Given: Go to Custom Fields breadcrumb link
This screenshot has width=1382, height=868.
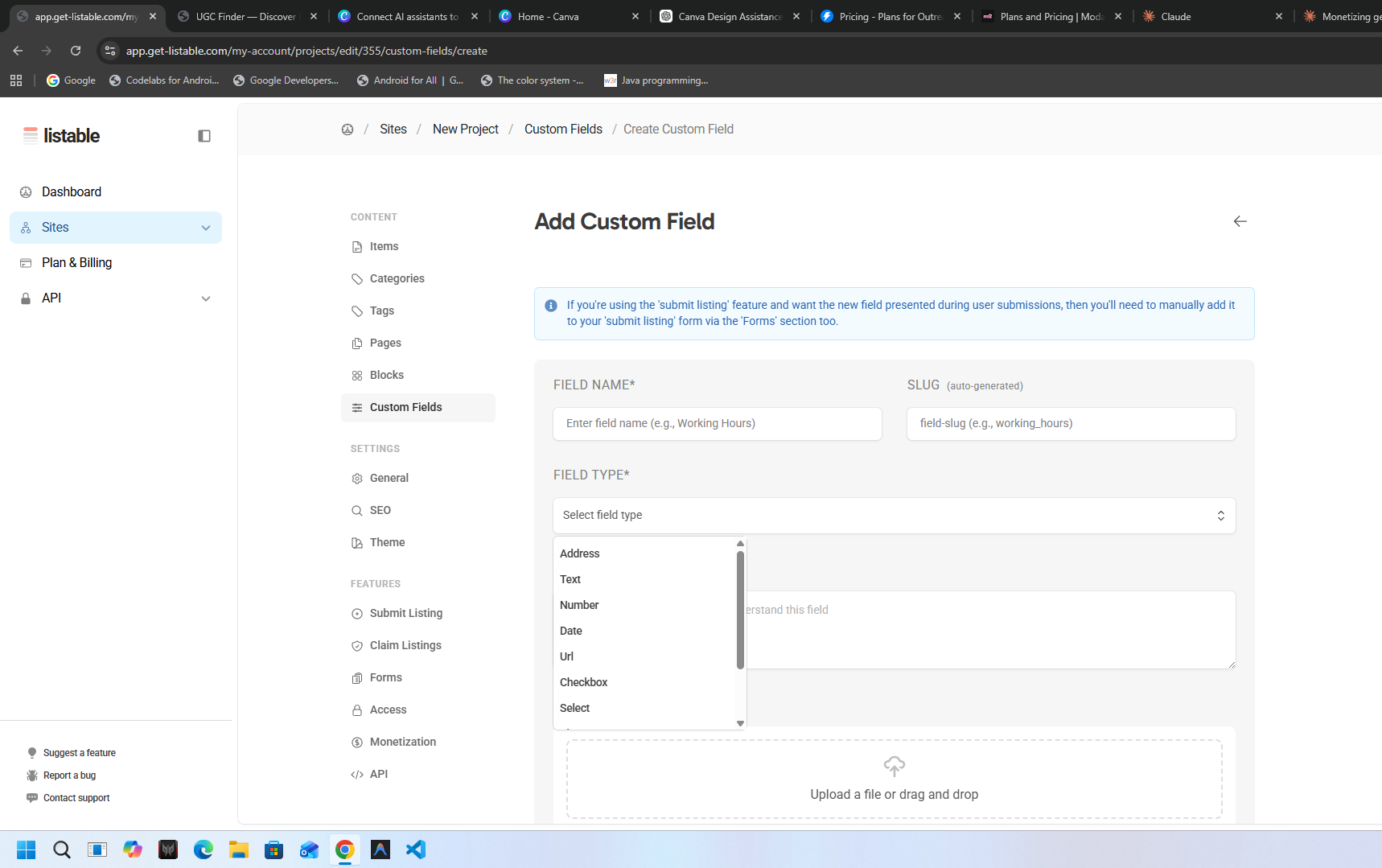Looking at the screenshot, I should [x=563, y=129].
